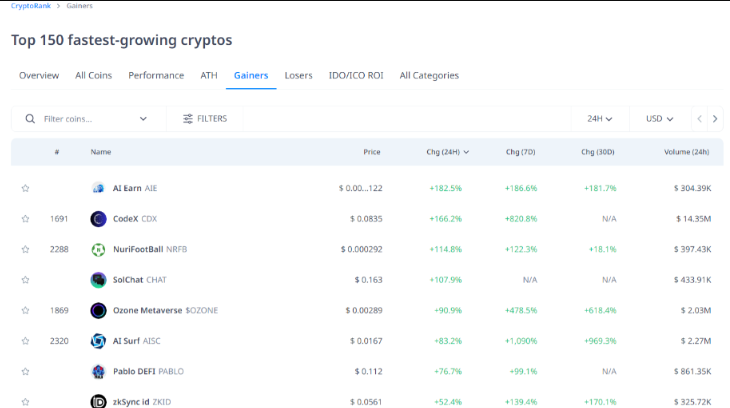
Task: Click the Pablo DEFI coin logo
Action: [98, 371]
